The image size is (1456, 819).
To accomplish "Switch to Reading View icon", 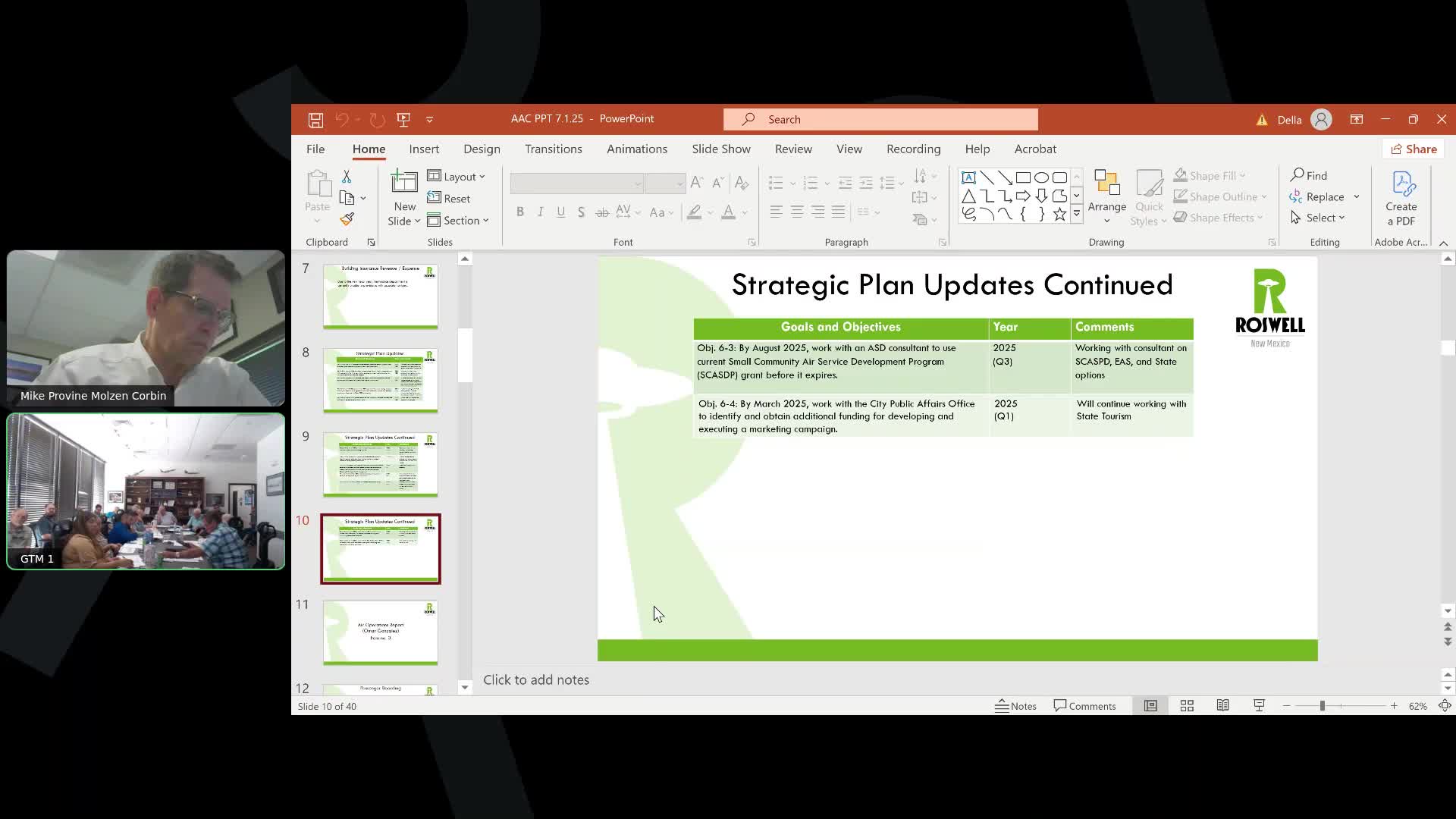I will pyautogui.click(x=1223, y=706).
